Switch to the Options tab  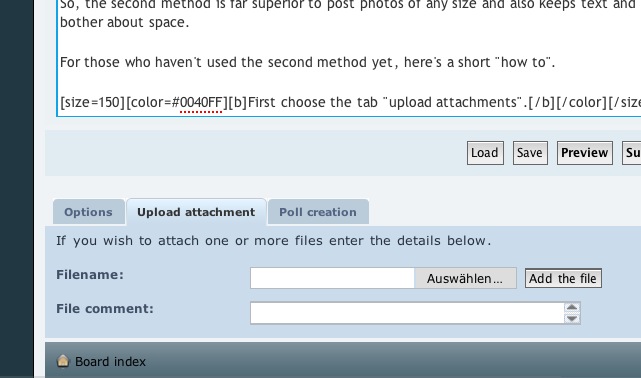tap(88, 212)
